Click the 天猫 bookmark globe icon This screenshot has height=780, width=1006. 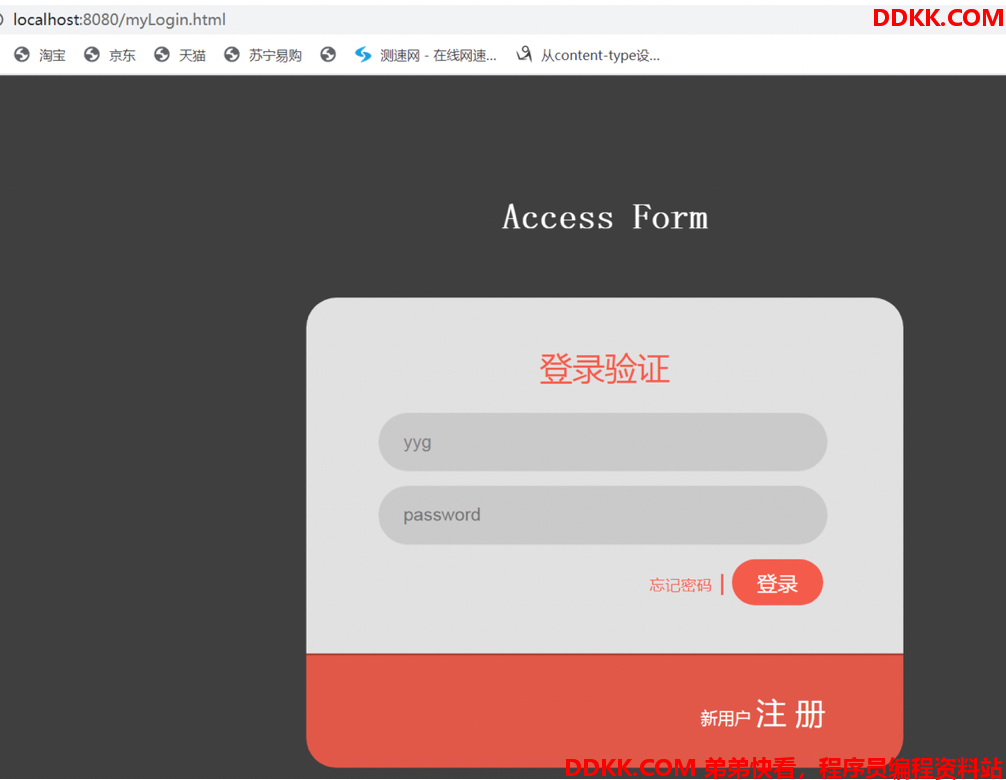[x=162, y=55]
